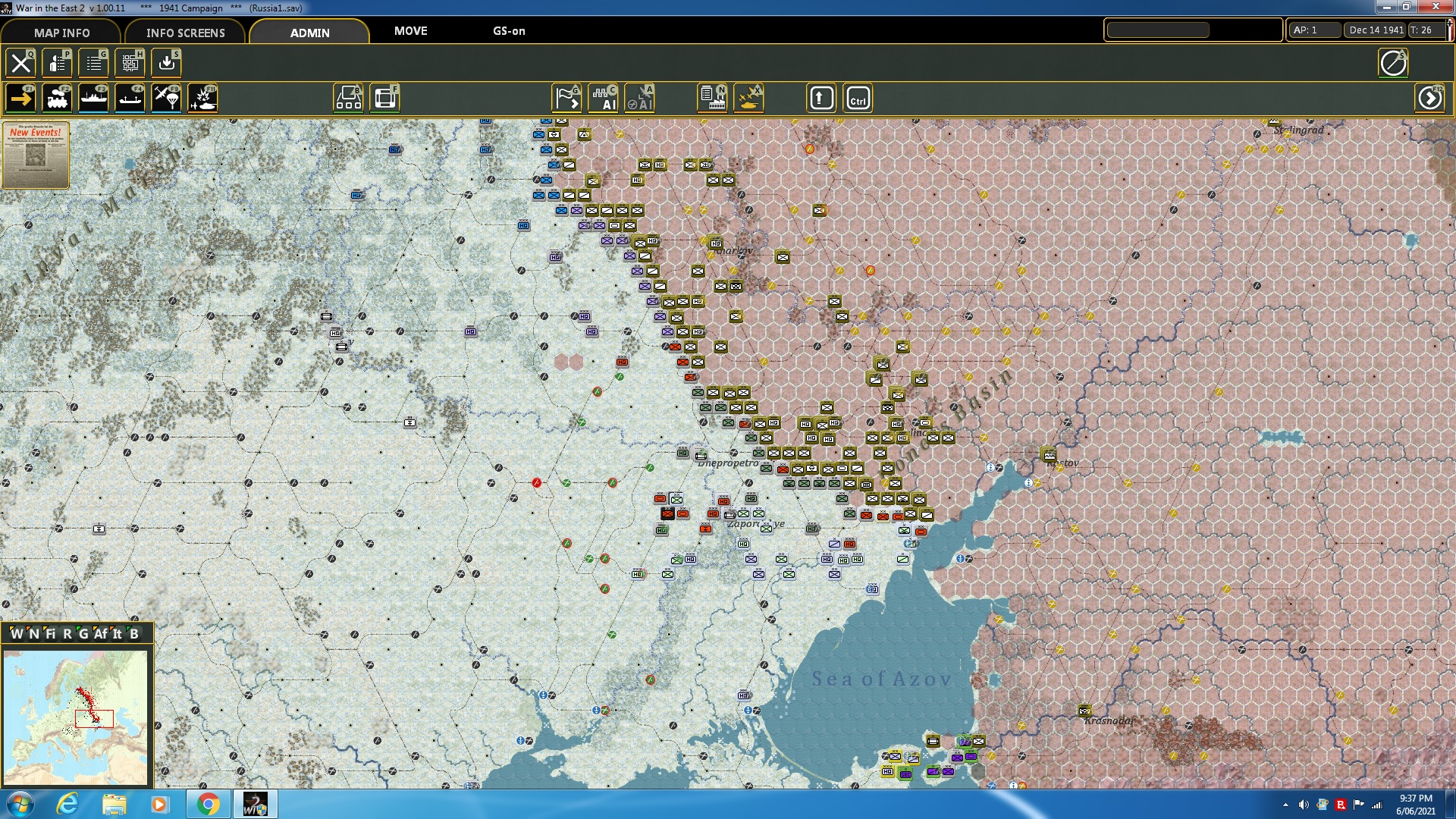Image resolution: width=1456 pixels, height=819 pixels.
Task: Click the Air Transport parachute icon
Action: (167, 99)
